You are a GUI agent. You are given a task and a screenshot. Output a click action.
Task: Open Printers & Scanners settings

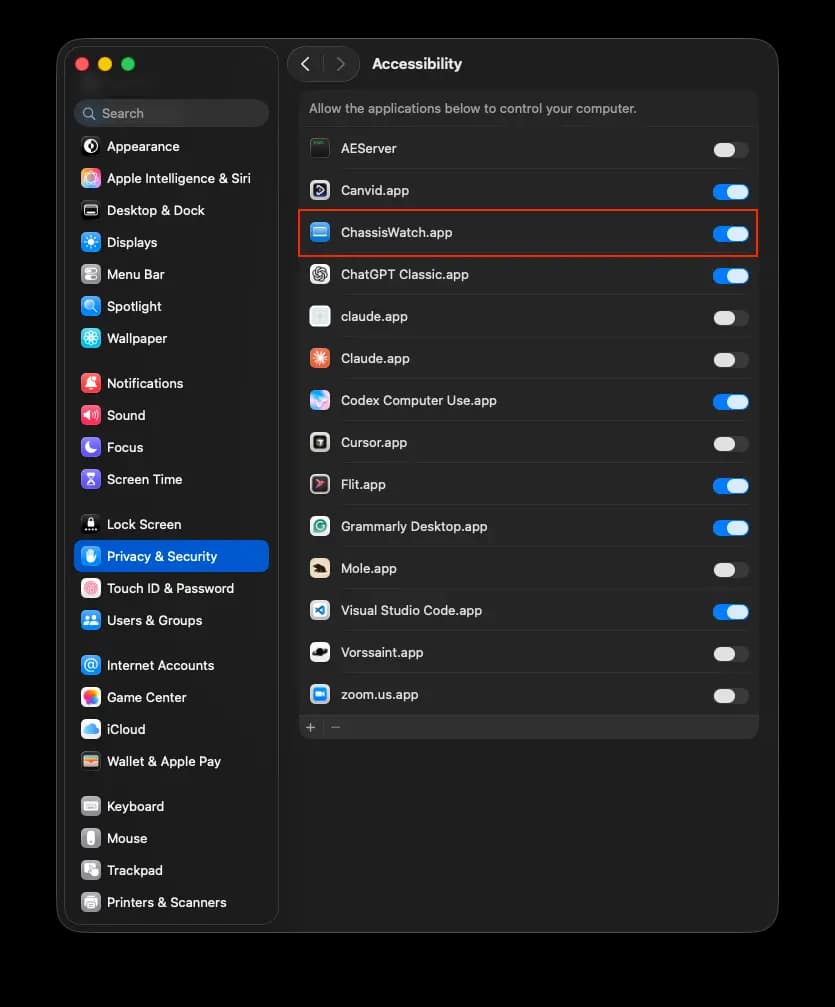click(171, 902)
